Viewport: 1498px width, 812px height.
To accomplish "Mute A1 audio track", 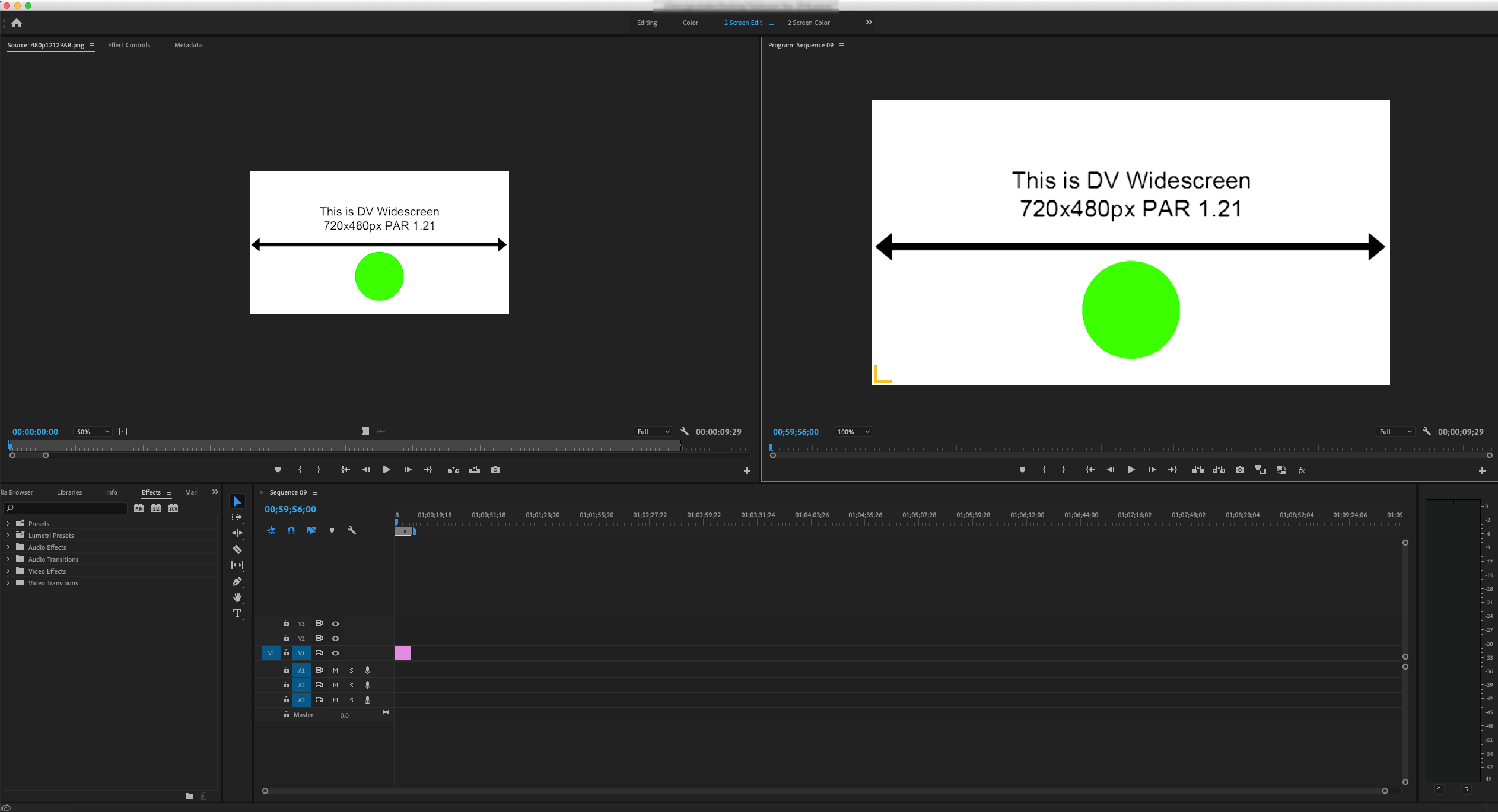I will (x=336, y=670).
